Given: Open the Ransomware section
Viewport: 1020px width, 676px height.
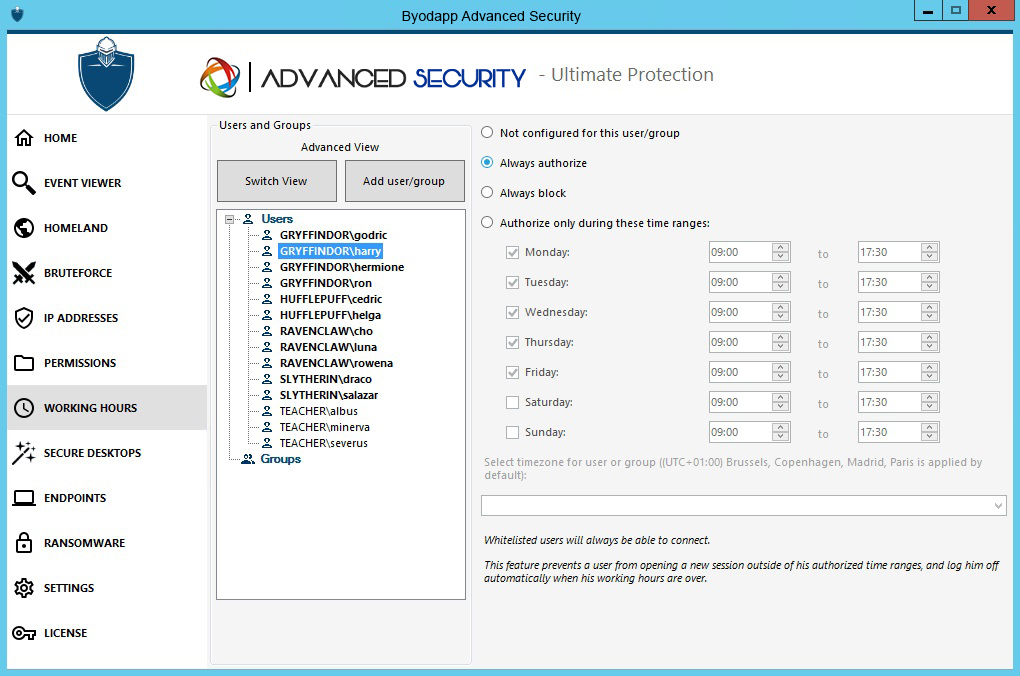Looking at the screenshot, I should [x=107, y=543].
